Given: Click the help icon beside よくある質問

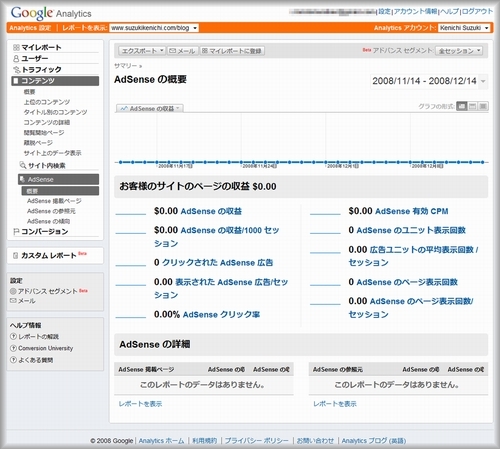Looking at the screenshot, I should point(13,360).
